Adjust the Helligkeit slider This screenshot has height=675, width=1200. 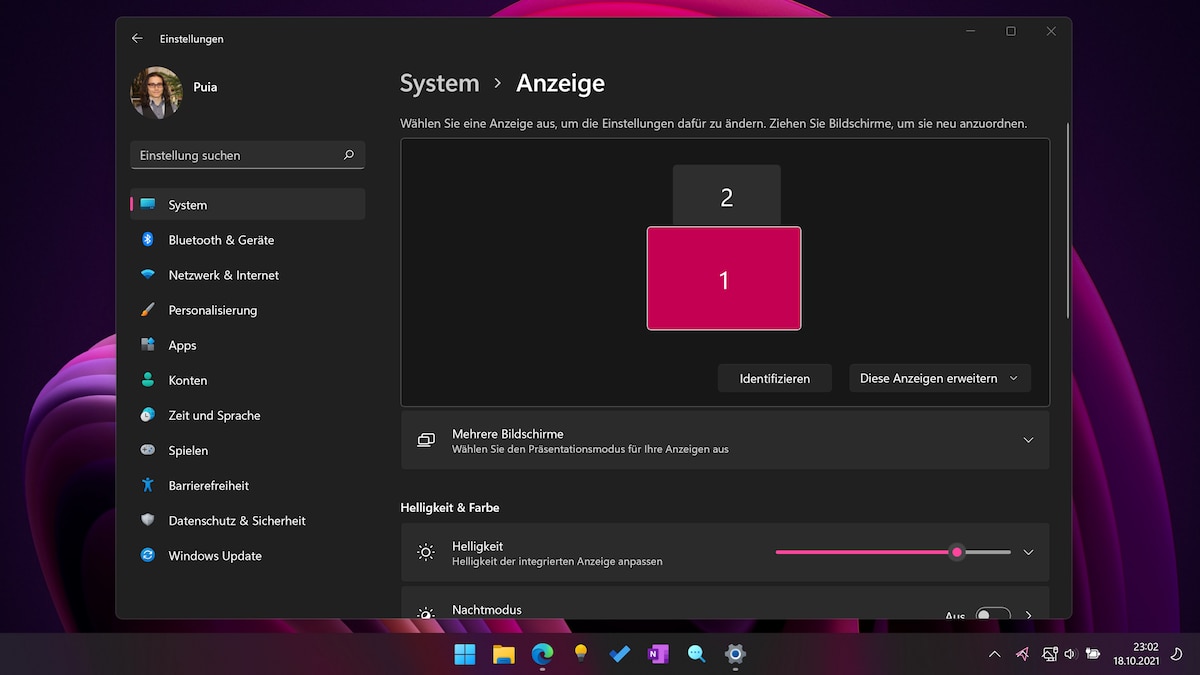(956, 551)
